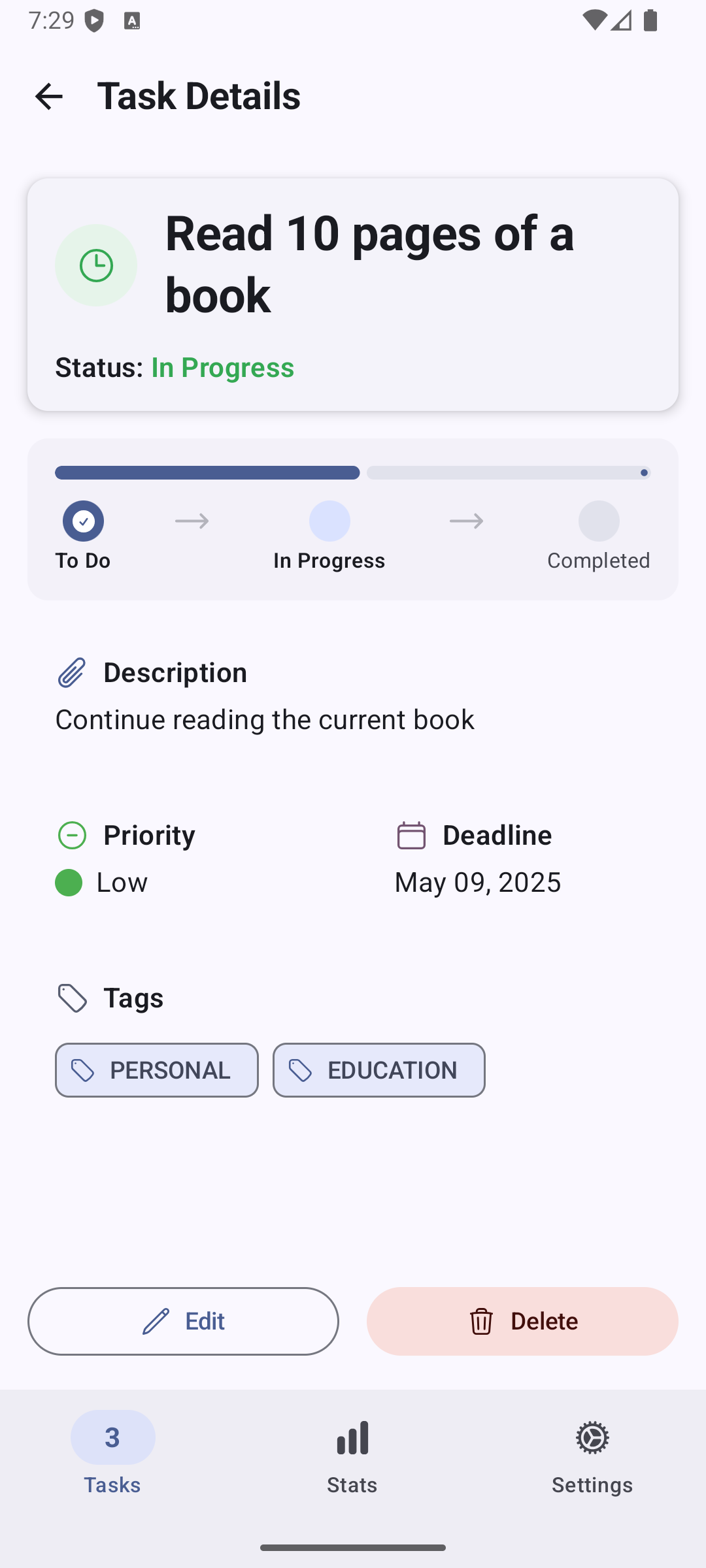Activate the In Progress status circle

(x=329, y=521)
